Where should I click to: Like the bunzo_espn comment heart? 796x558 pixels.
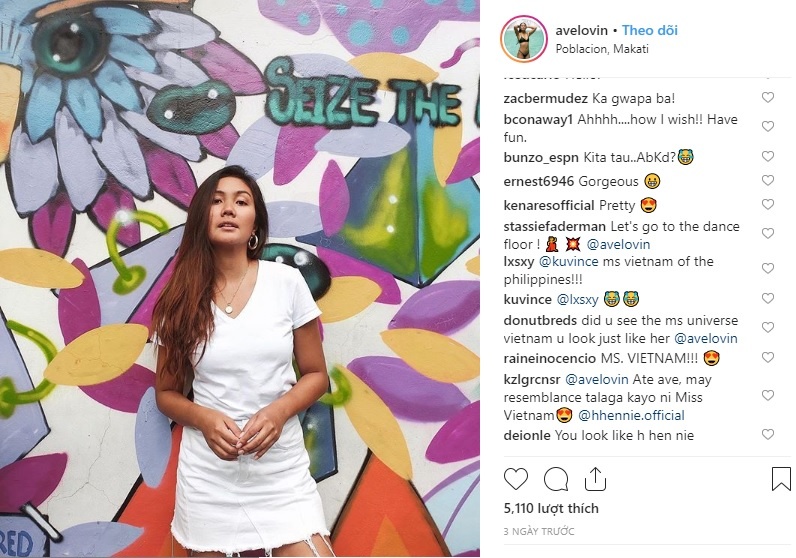pyautogui.click(x=768, y=156)
